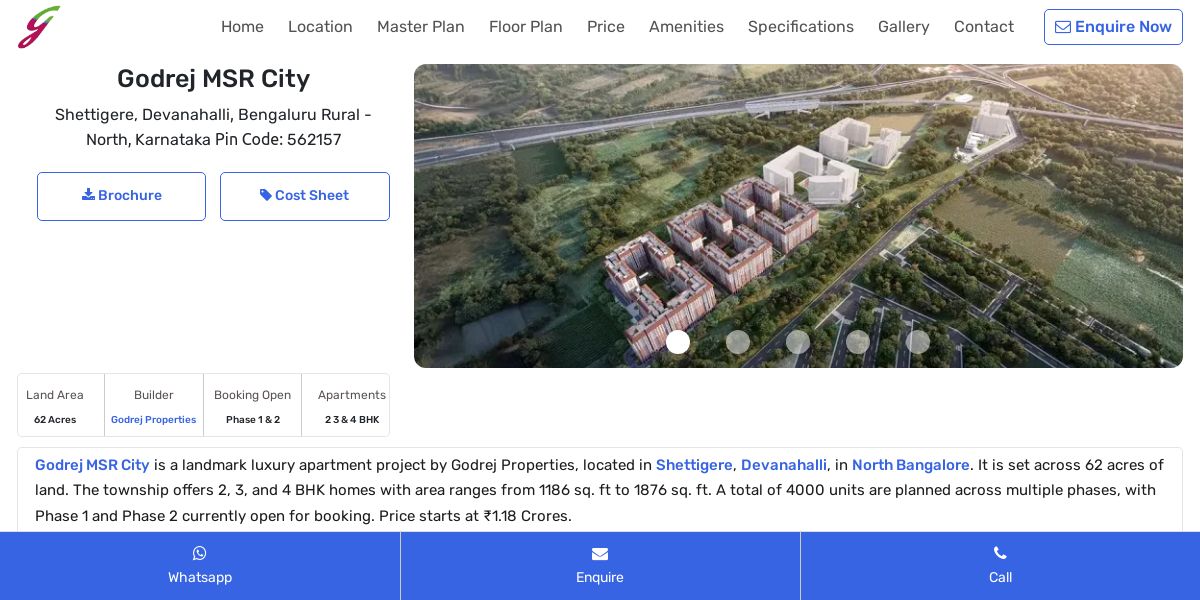The height and width of the screenshot is (600, 1200).
Task: Switch to the fourth carousel slide dot
Action: click(858, 342)
